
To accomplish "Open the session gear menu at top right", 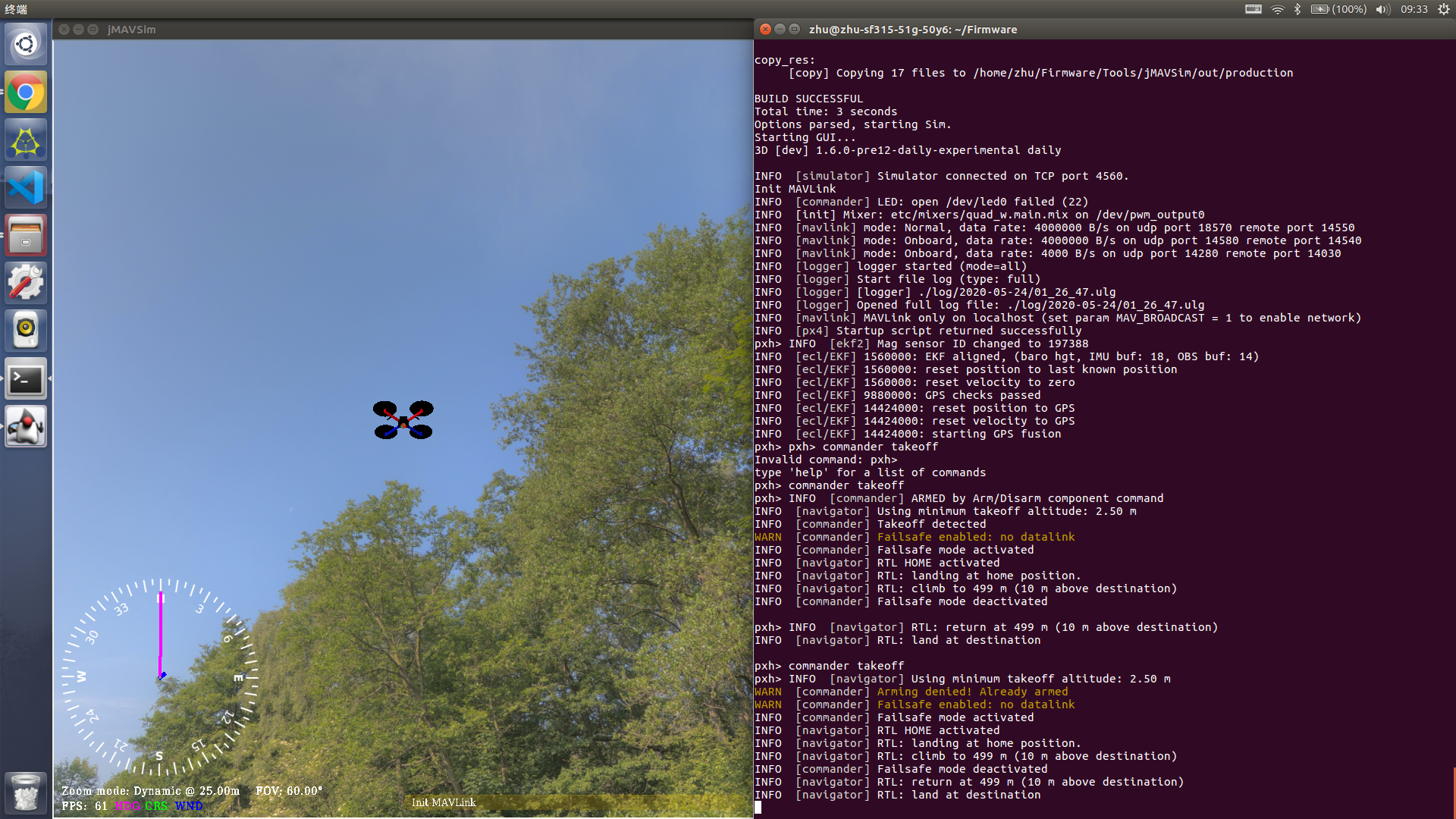I will [x=1443, y=10].
